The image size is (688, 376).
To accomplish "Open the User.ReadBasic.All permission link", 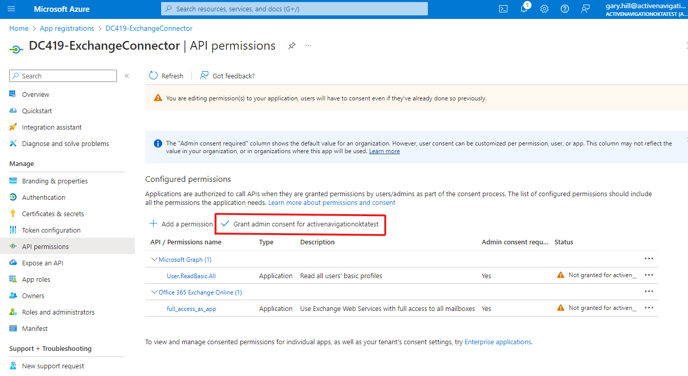I will [x=191, y=276].
